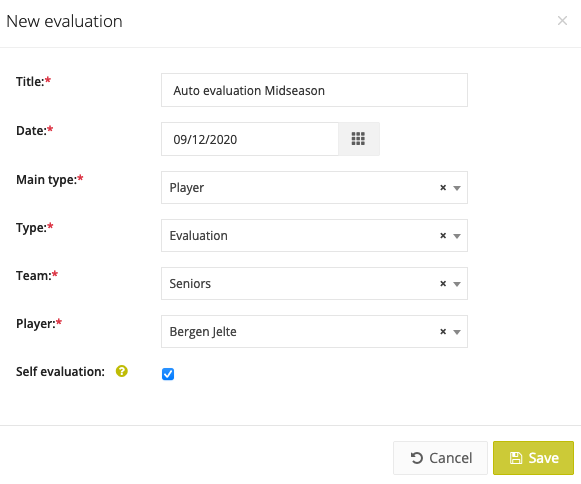The image size is (581, 484).
Task: Focus the Title input field
Action: (314, 90)
